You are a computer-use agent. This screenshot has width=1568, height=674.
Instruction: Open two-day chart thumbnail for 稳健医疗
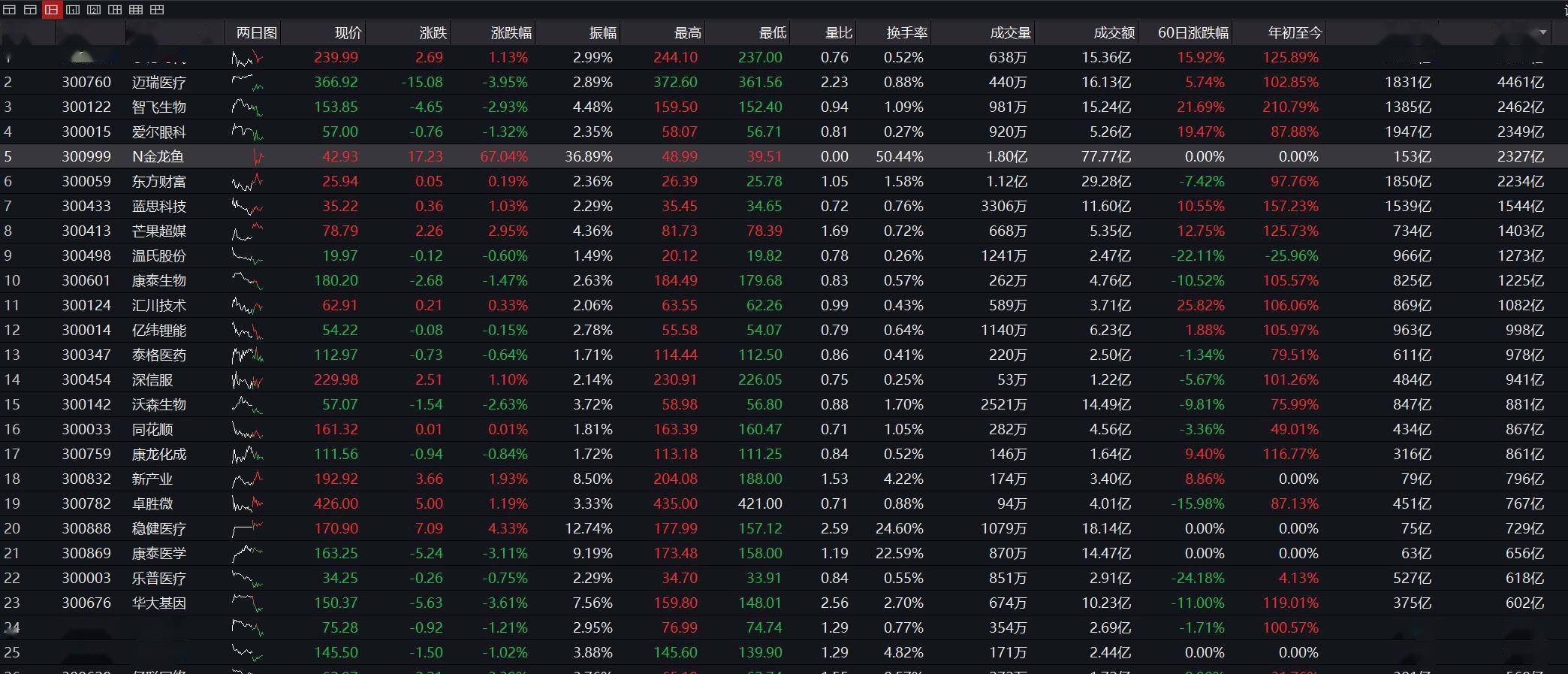(247, 529)
